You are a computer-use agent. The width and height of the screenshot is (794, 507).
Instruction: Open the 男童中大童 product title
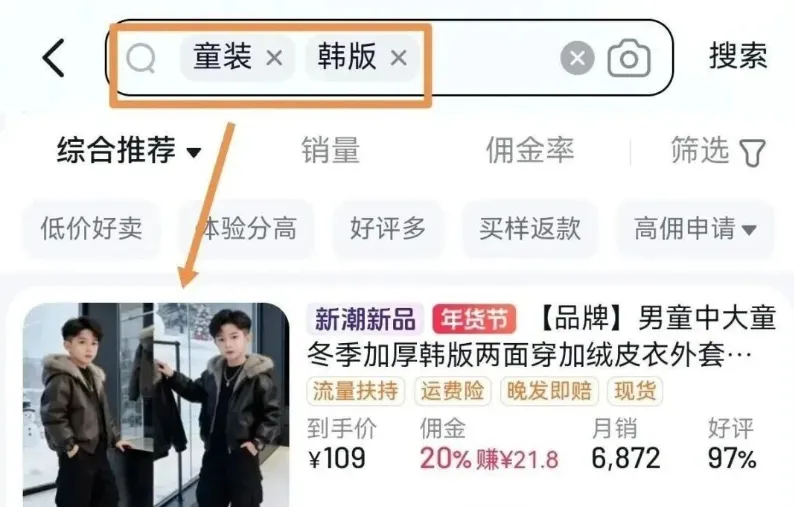coord(542,337)
